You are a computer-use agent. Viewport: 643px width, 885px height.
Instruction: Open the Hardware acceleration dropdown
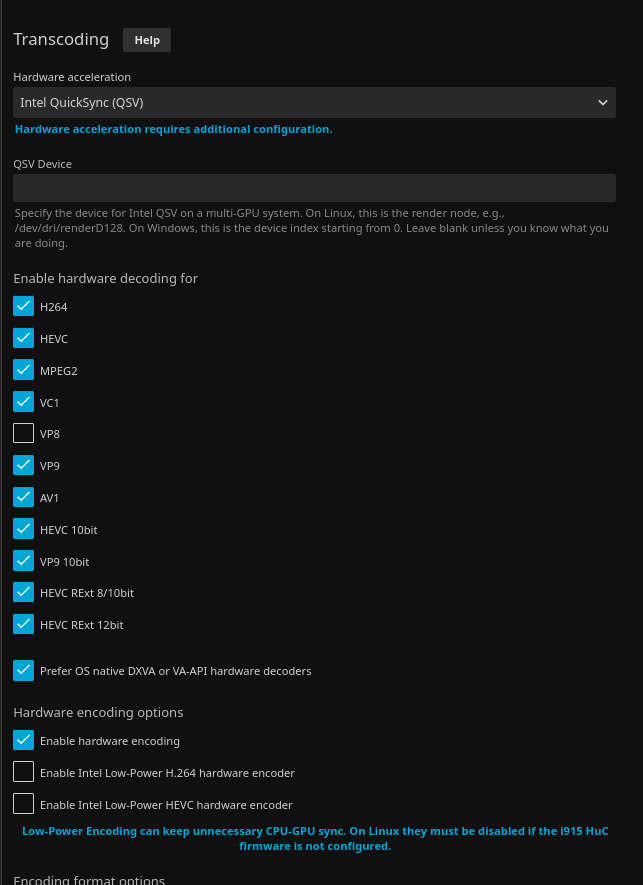300,102
